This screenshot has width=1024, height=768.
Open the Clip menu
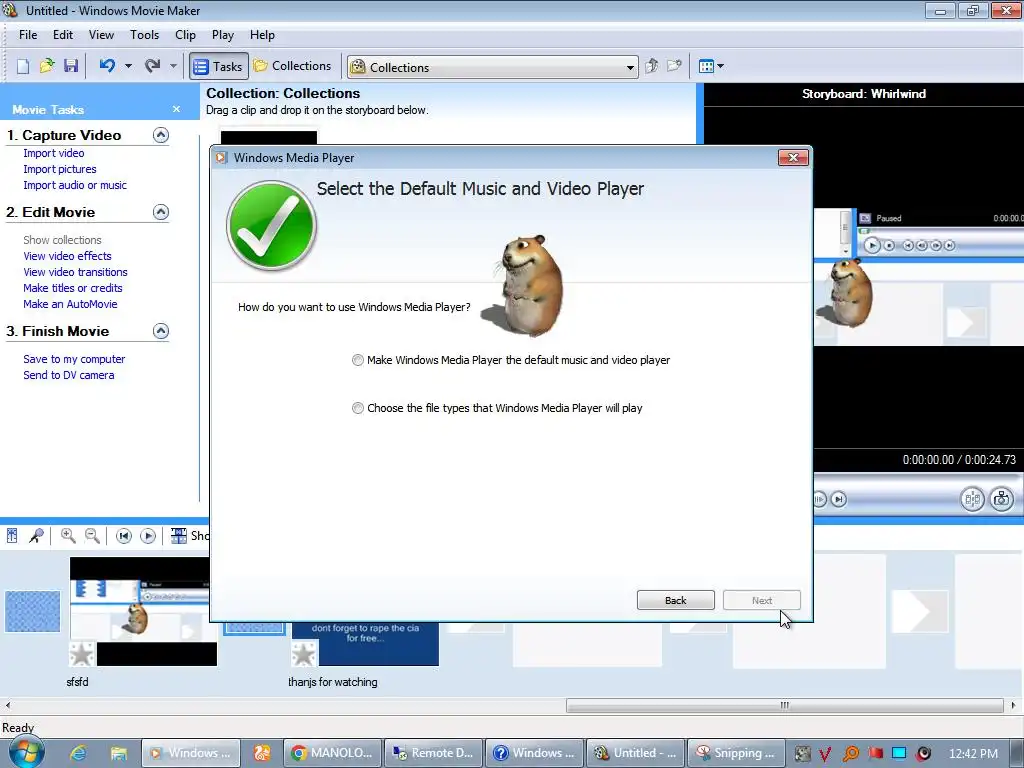tap(185, 35)
